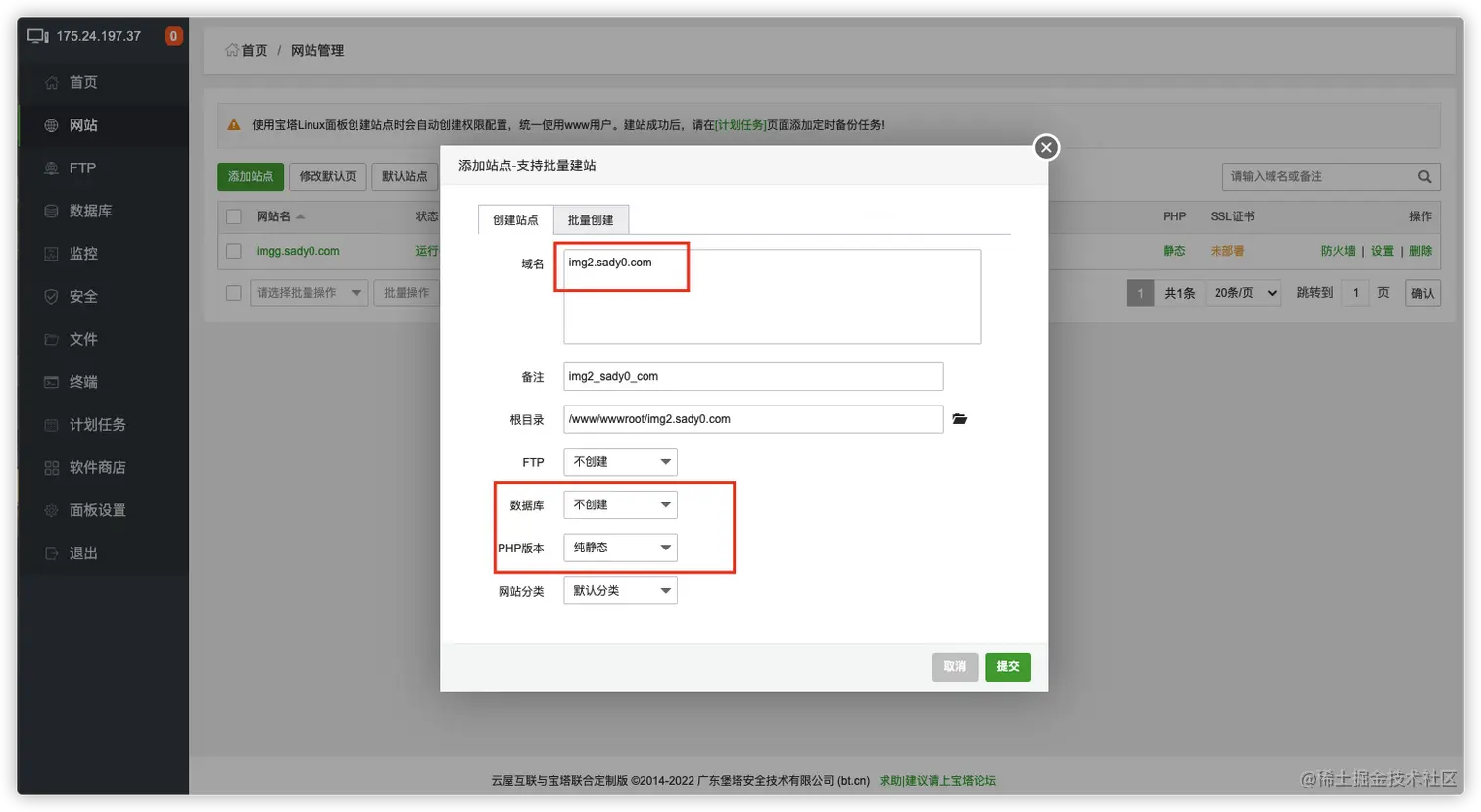Click the 确认 page jump button
Screen dimensions: 1481x812
pyautogui.click(x=1423, y=293)
